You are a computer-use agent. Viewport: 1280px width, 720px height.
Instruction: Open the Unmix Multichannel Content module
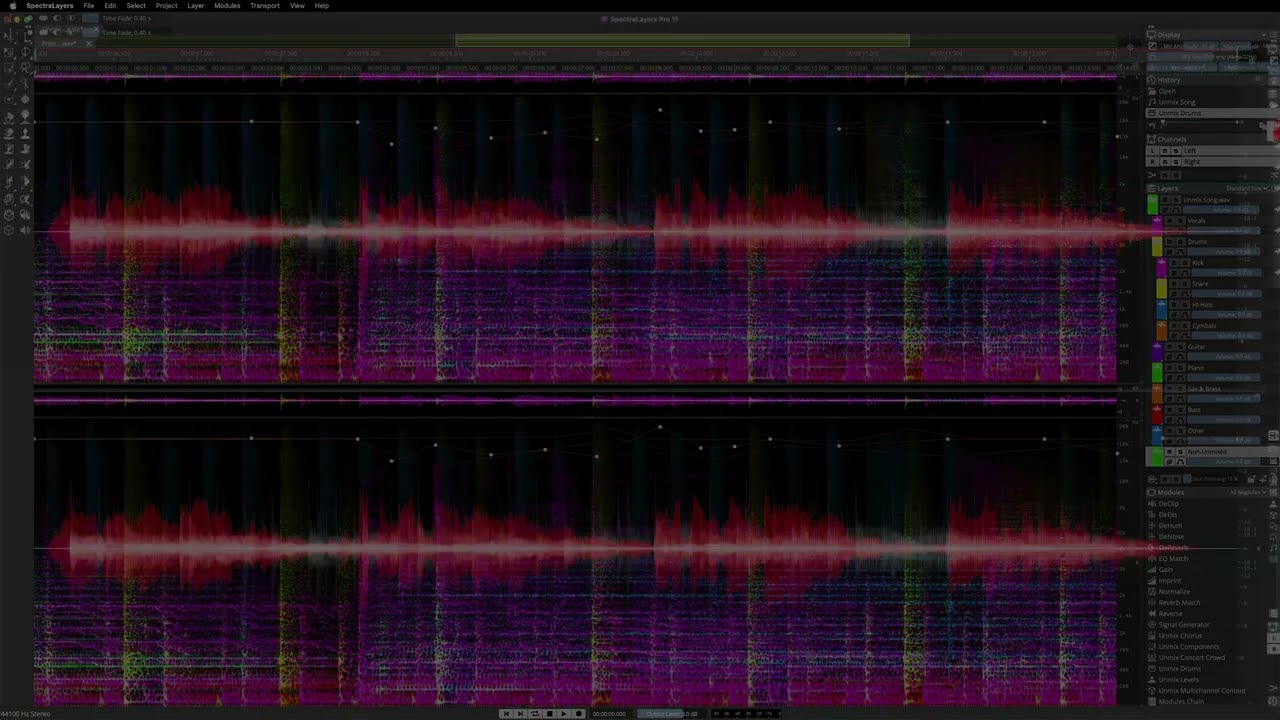coord(1202,690)
